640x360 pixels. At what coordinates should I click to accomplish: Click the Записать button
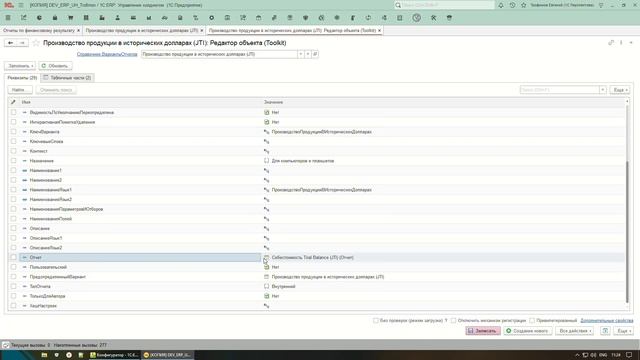click(483, 331)
